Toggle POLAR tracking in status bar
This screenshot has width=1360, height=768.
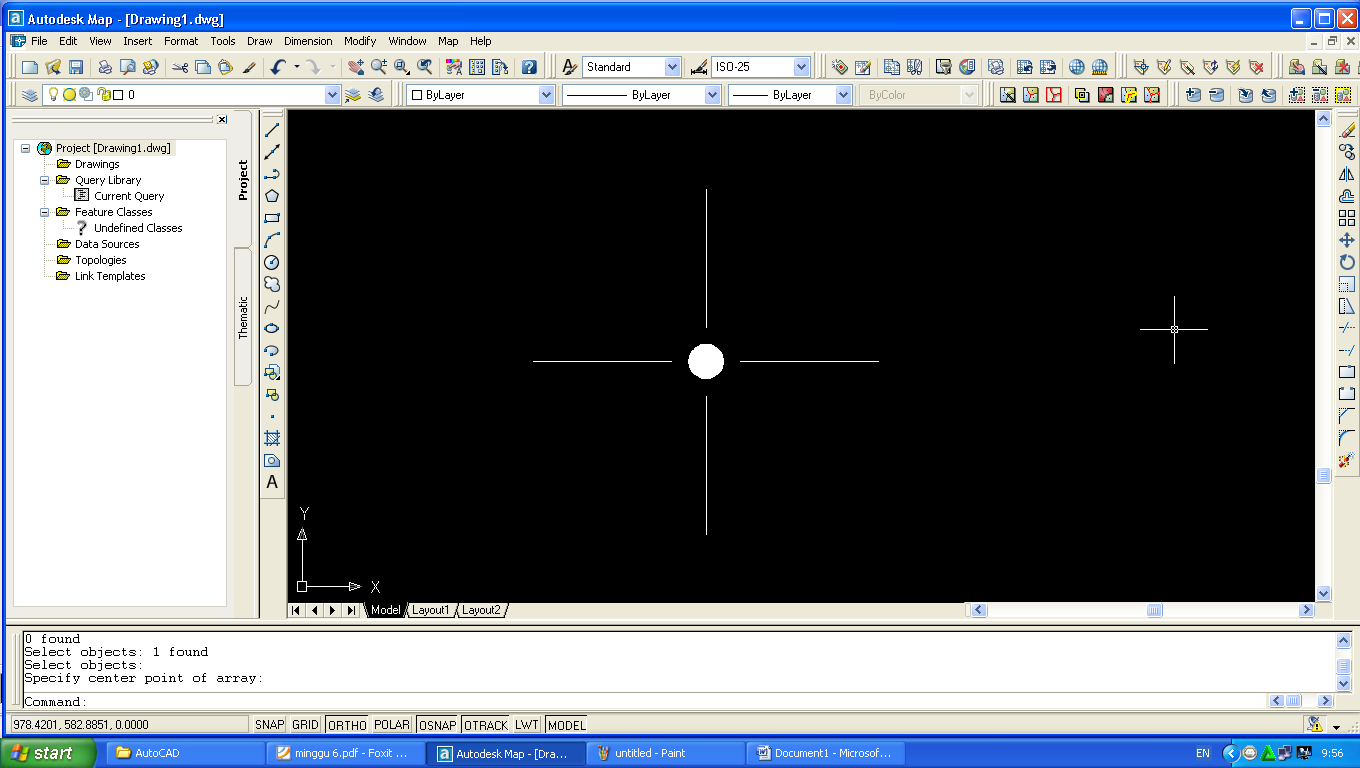(x=392, y=725)
